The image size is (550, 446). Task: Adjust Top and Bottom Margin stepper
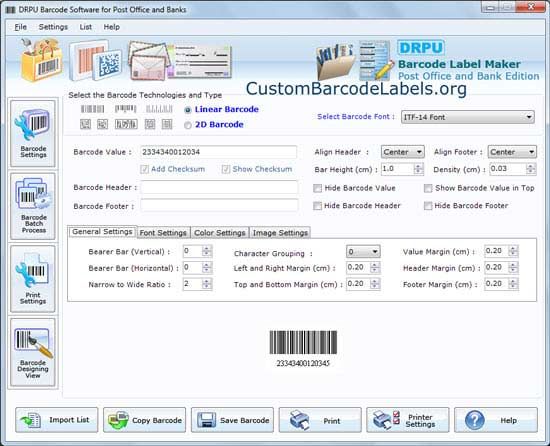pyautogui.click(x=375, y=284)
